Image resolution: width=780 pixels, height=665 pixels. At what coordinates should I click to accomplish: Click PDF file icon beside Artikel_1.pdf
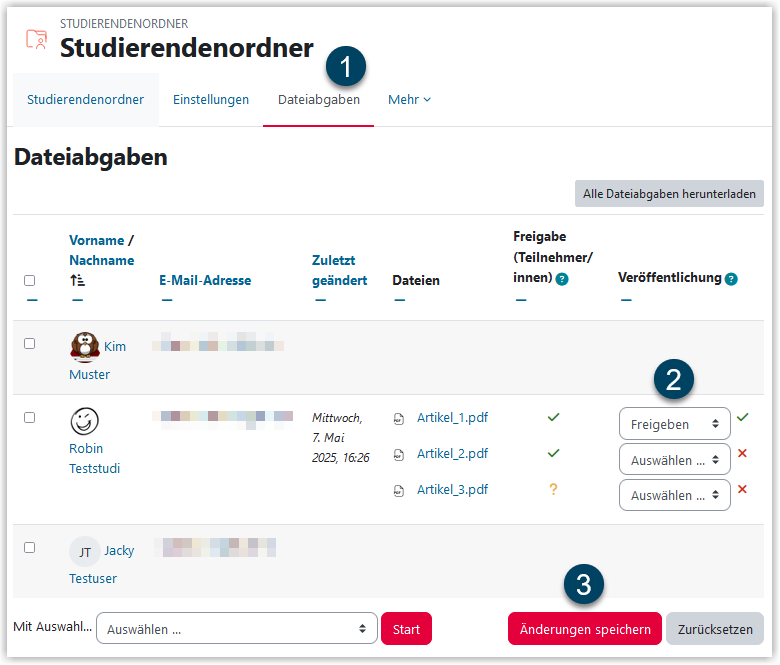click(x=398, y=419)
